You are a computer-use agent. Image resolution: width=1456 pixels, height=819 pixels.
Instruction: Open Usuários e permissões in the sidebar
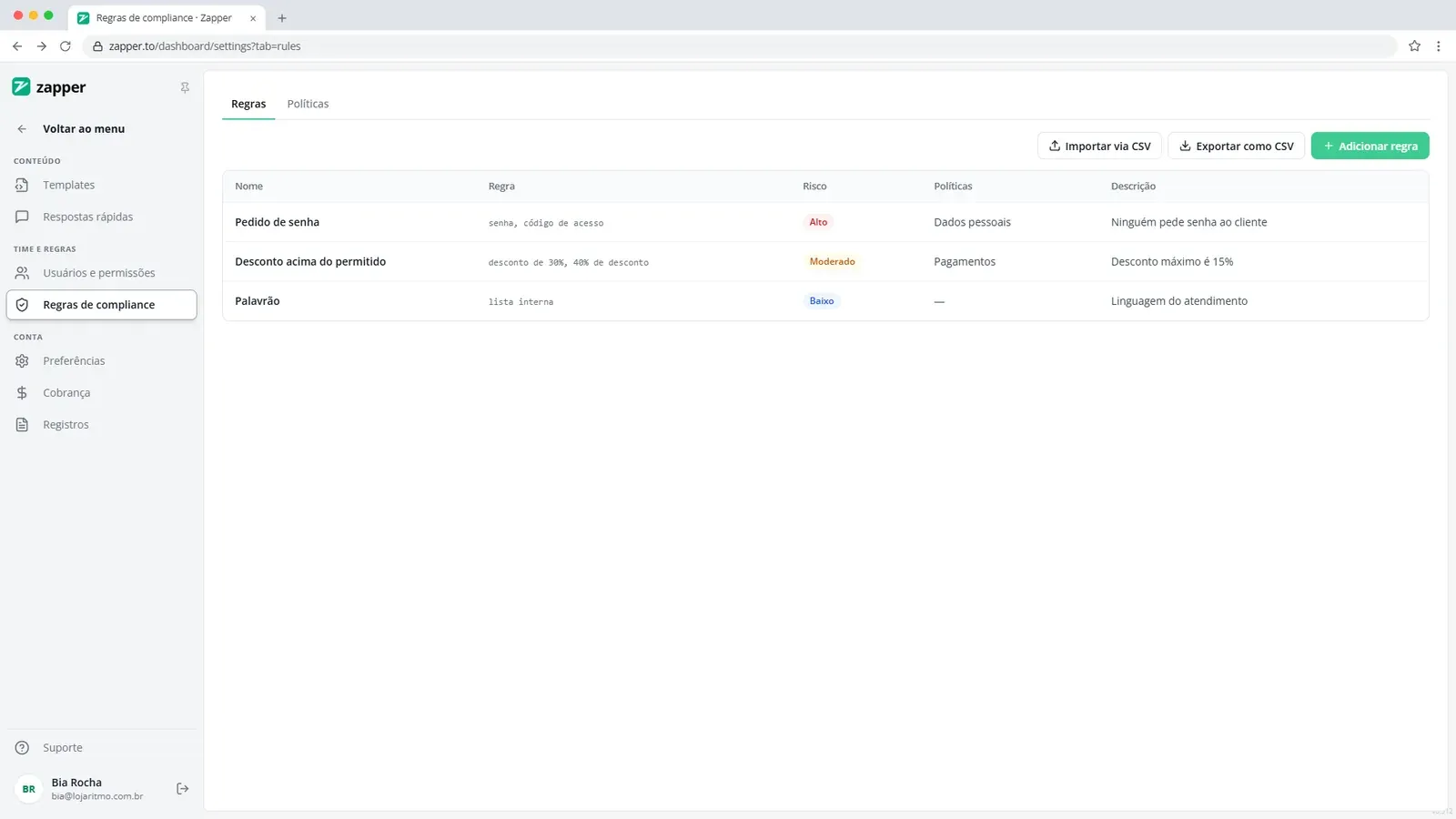tap(101, 273)
